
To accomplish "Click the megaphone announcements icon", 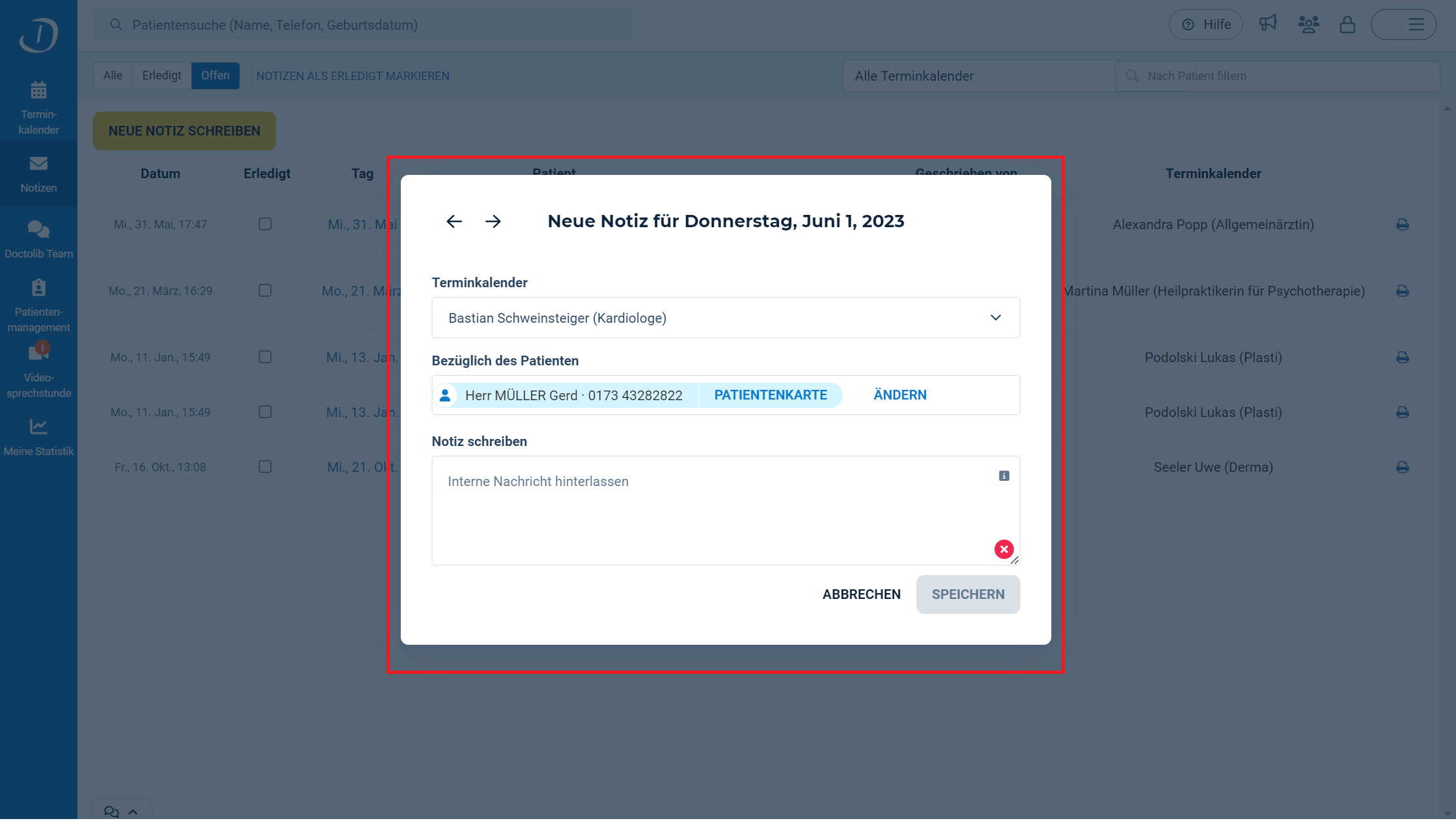I will click(1268, 24).
